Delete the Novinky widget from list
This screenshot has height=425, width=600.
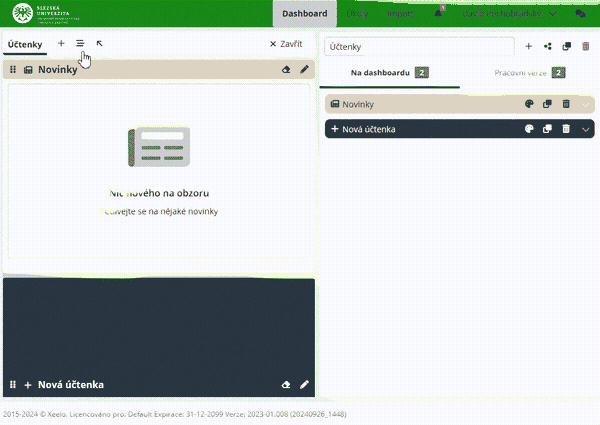click(565, 104)
